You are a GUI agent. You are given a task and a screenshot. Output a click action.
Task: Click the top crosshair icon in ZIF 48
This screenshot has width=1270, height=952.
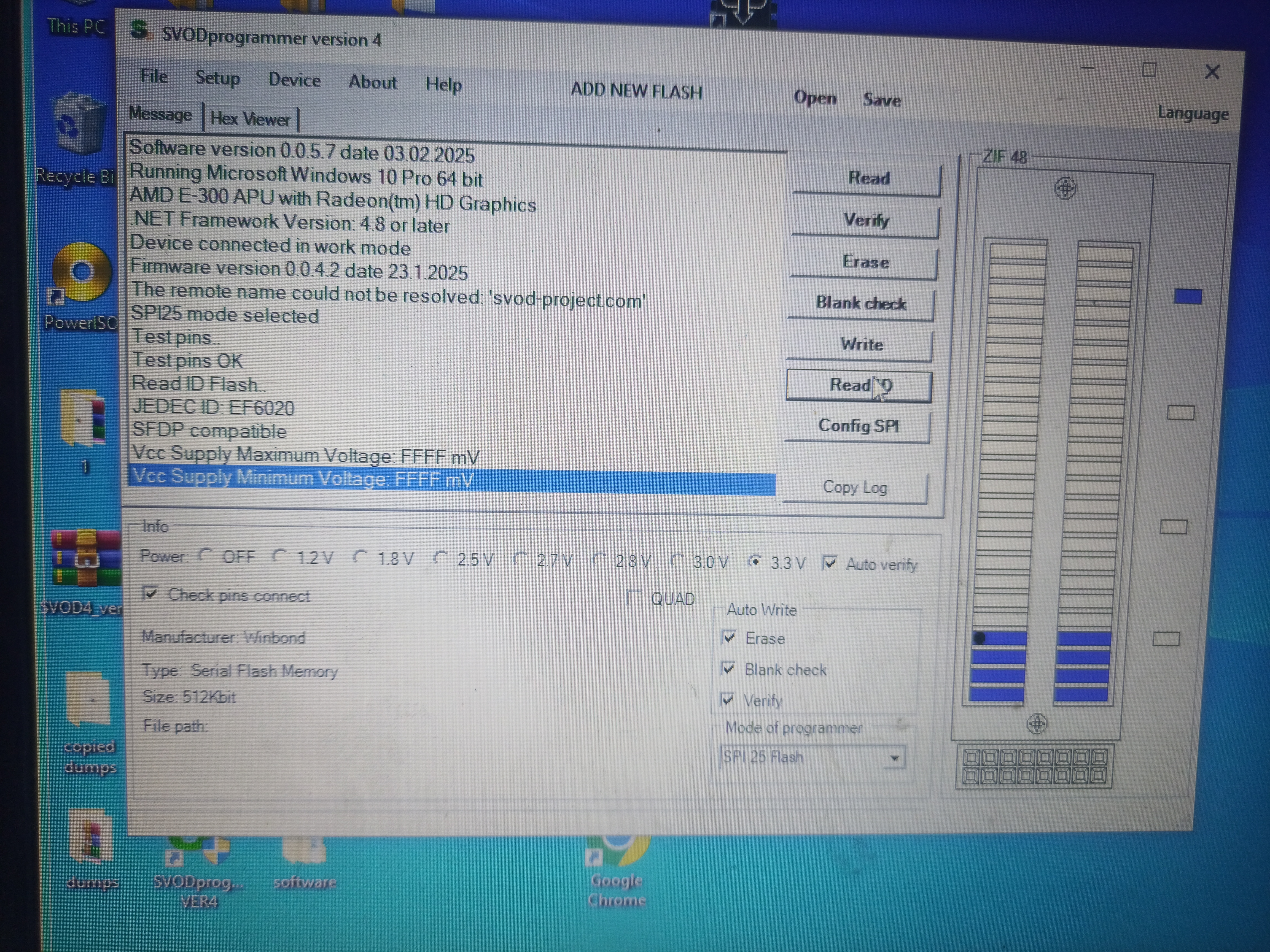tap(1065, 188)
